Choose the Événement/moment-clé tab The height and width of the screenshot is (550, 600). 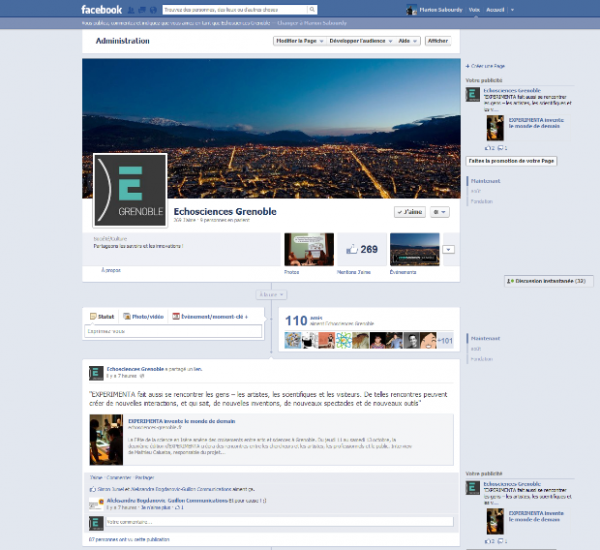pyautogui.click(x=210, y=316)
